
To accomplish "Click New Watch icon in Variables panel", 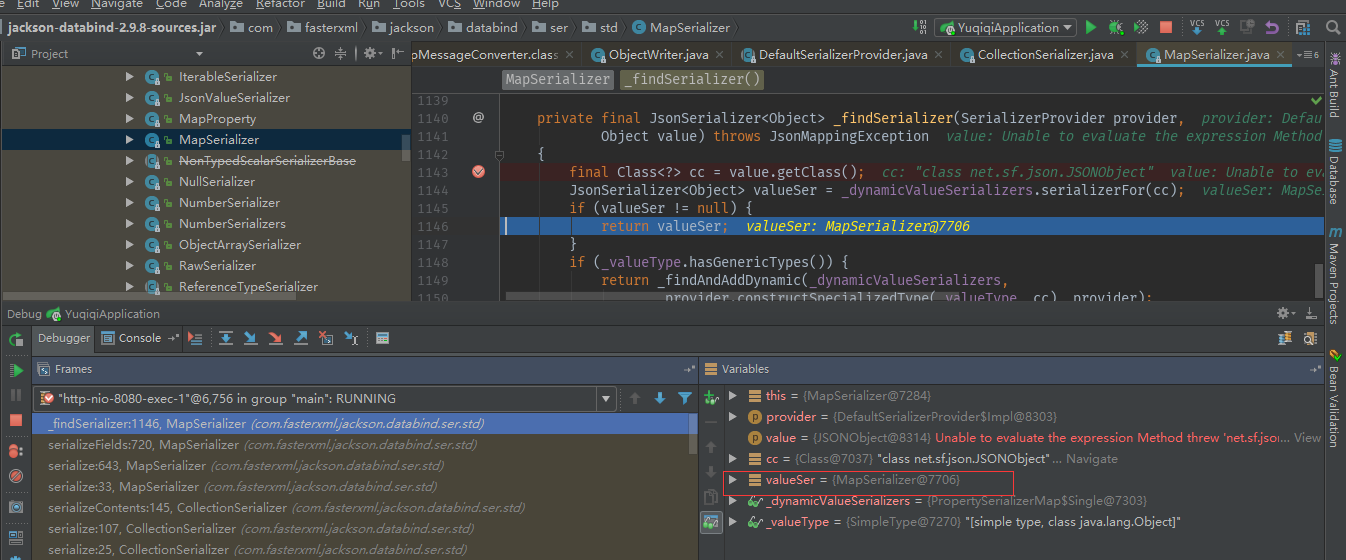I will tap(711, 398).
